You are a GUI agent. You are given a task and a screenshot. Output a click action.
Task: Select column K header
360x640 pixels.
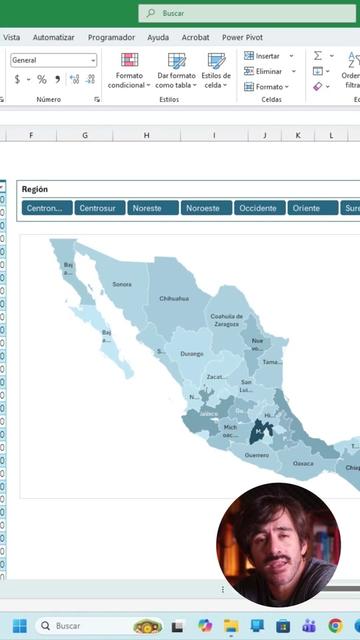[x=298, y=136]
